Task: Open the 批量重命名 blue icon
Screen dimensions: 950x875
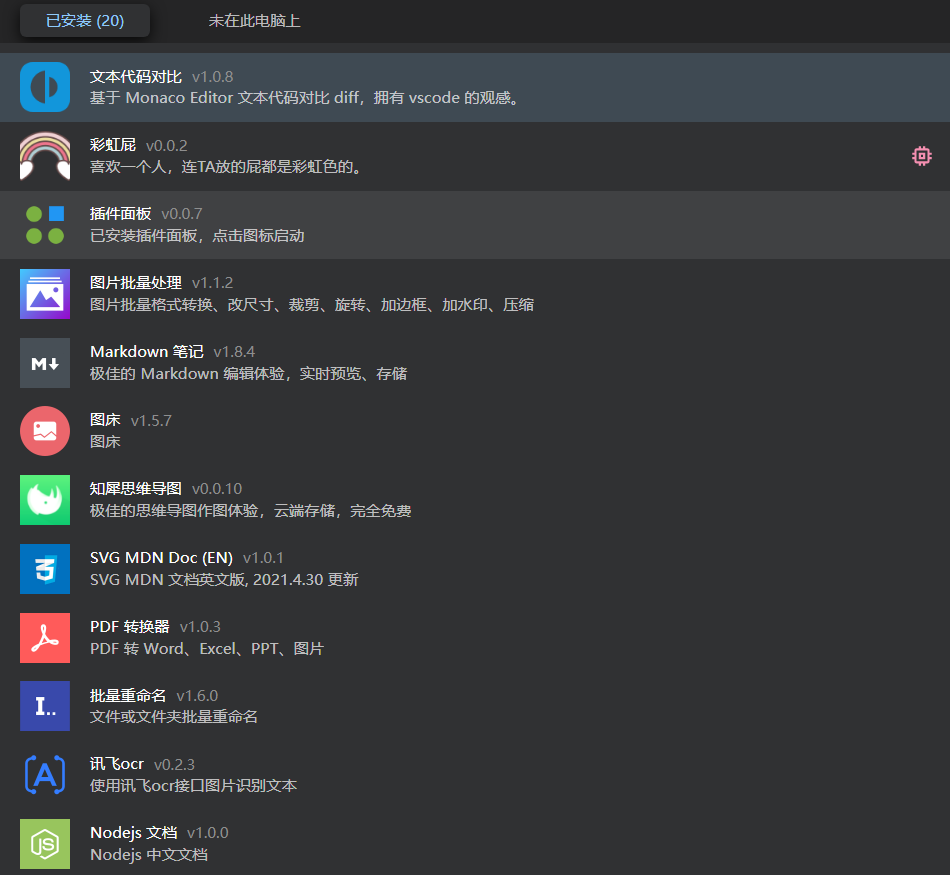Action: 45,706
